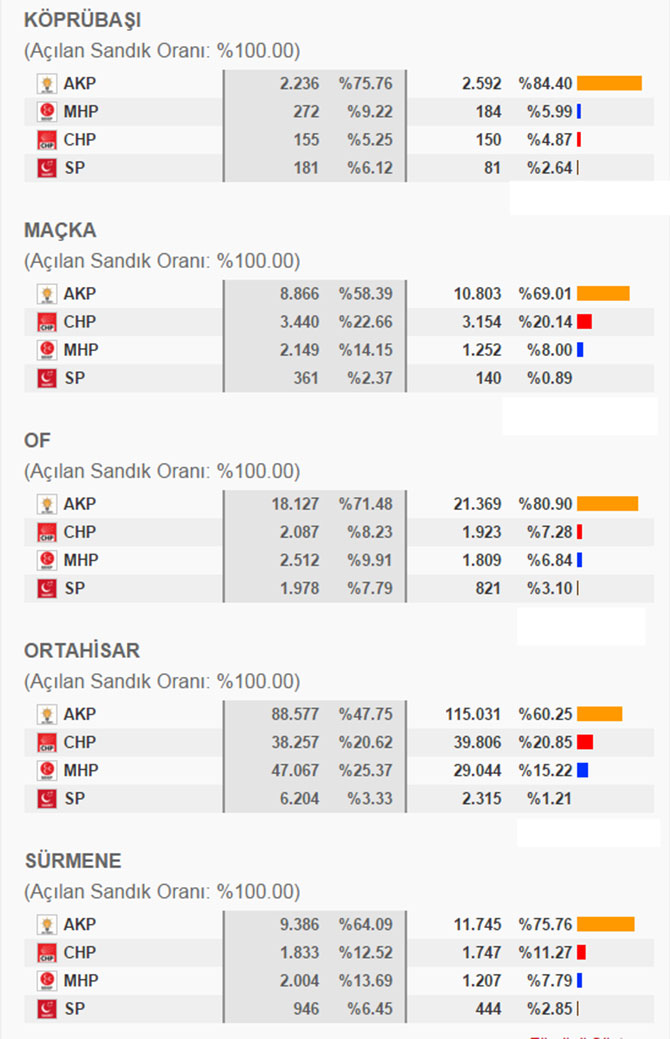Click the AKP logo in Köprübaşı table
670x1039 pixels.
pos(46,83)
